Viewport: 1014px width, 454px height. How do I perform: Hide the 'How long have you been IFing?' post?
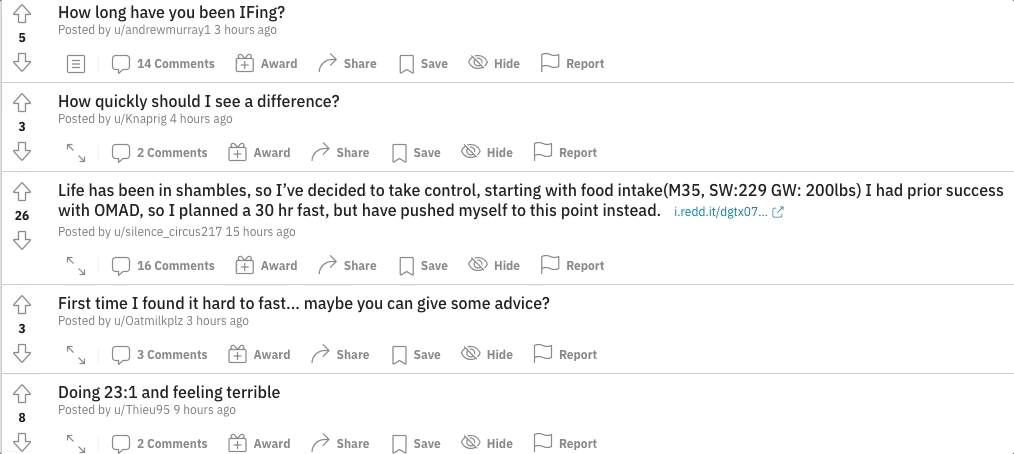[x=494, y=63]
